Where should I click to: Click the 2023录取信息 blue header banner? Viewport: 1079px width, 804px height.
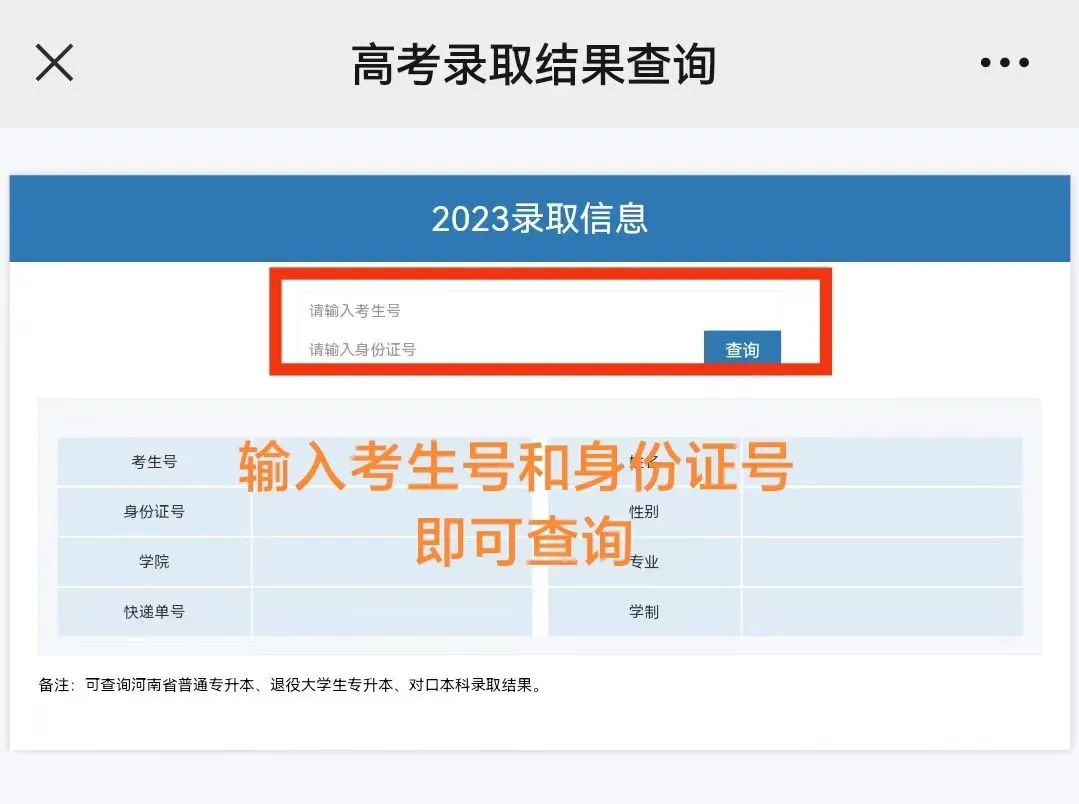(539, 219)
